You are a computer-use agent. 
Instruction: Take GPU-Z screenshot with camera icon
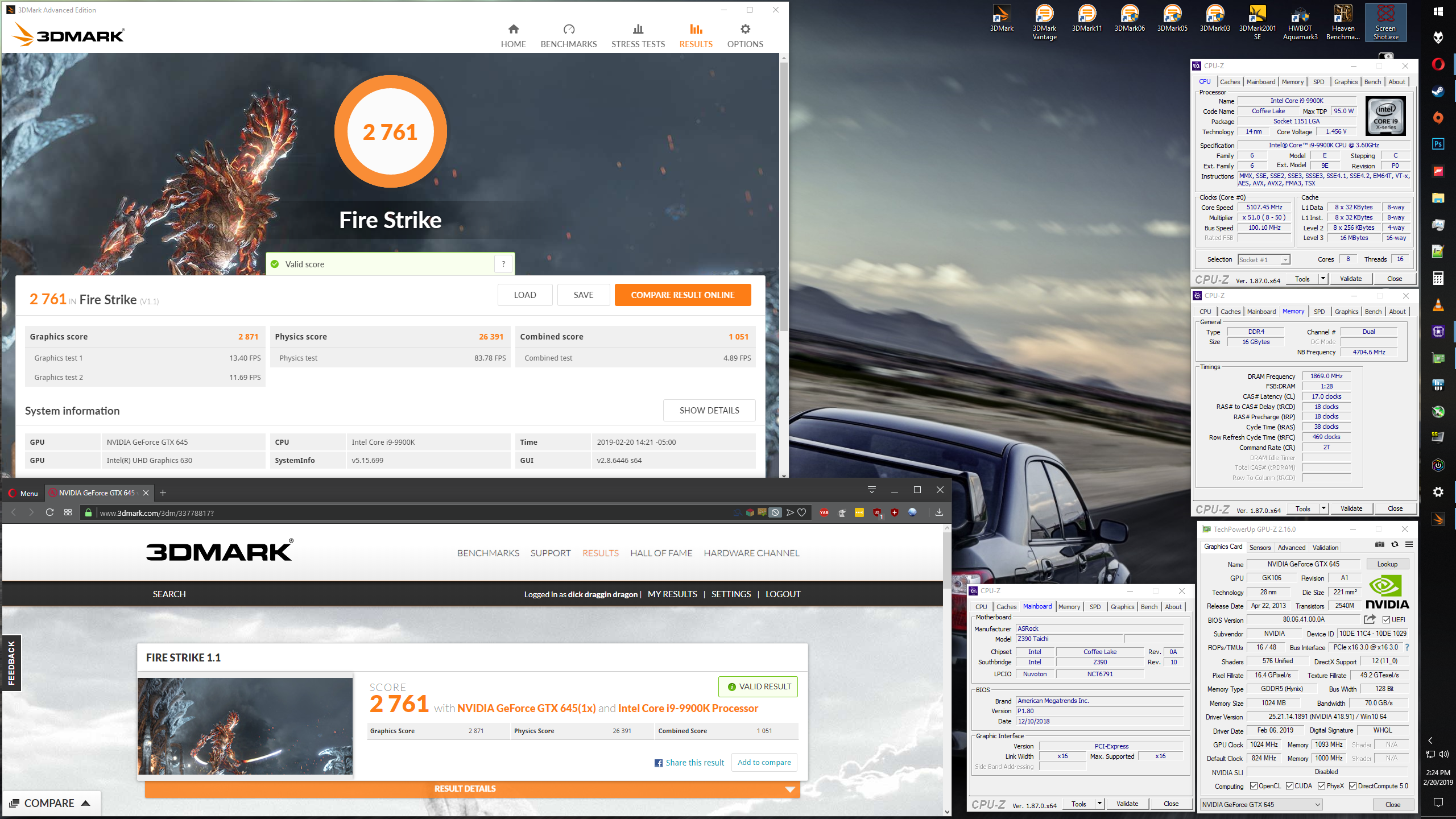click(1379, 544)
